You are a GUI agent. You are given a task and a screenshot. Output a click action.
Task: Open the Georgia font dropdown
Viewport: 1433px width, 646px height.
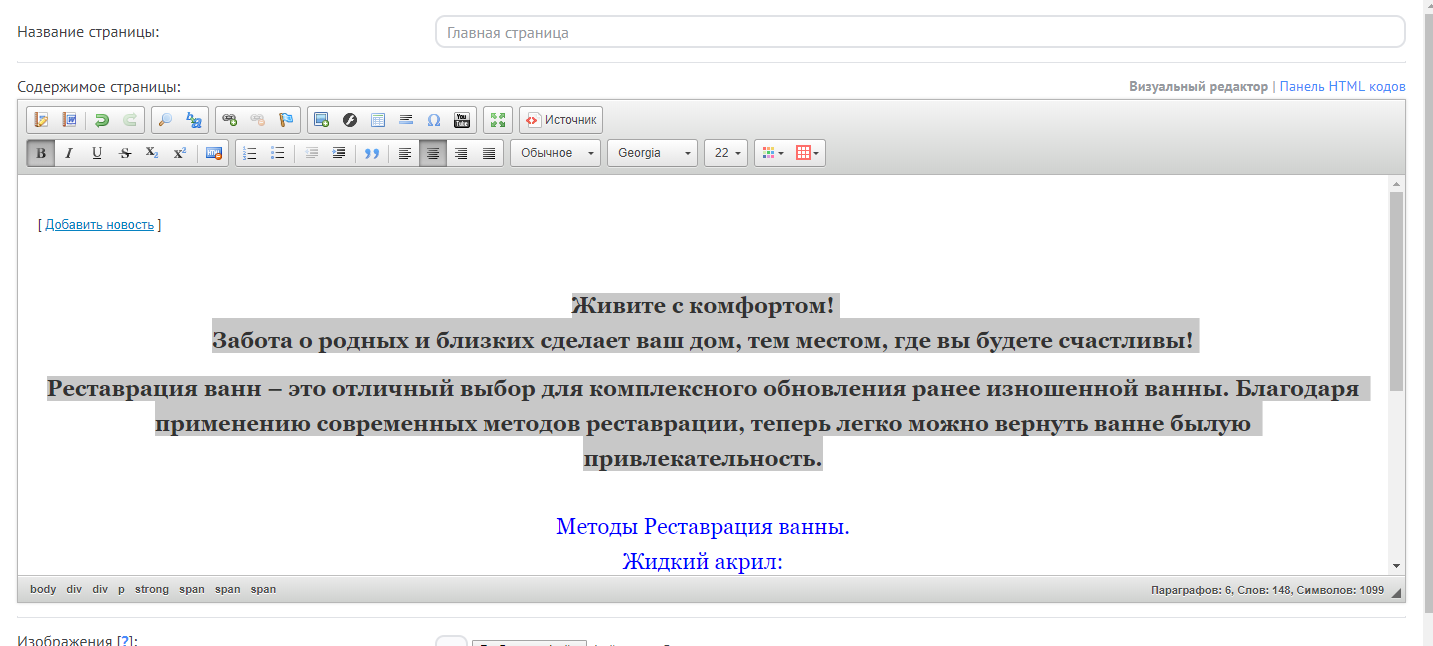[x=651, y=153]
